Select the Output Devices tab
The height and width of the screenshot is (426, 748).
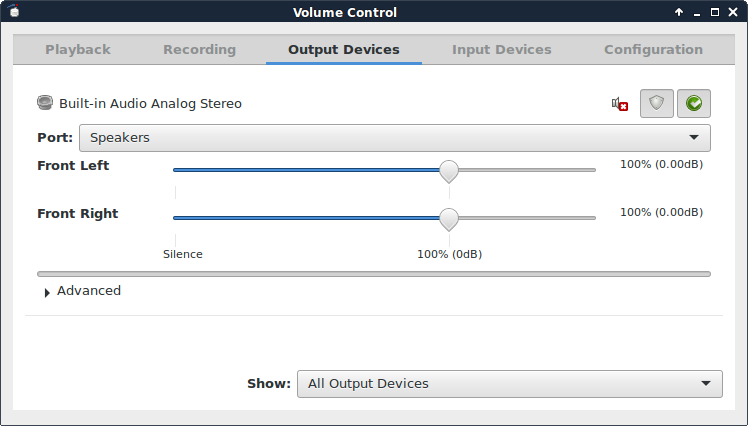(x=343, y=49)
